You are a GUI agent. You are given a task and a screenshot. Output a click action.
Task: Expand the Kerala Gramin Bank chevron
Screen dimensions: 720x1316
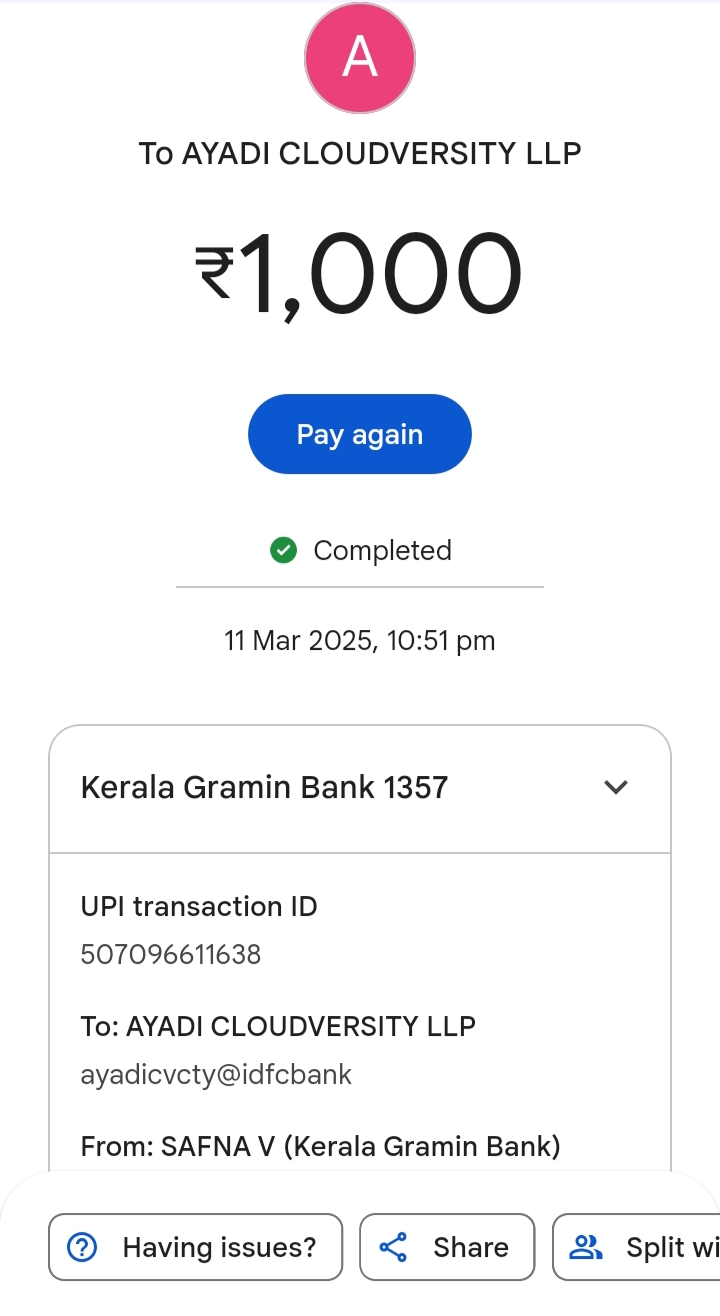(616, 787)
